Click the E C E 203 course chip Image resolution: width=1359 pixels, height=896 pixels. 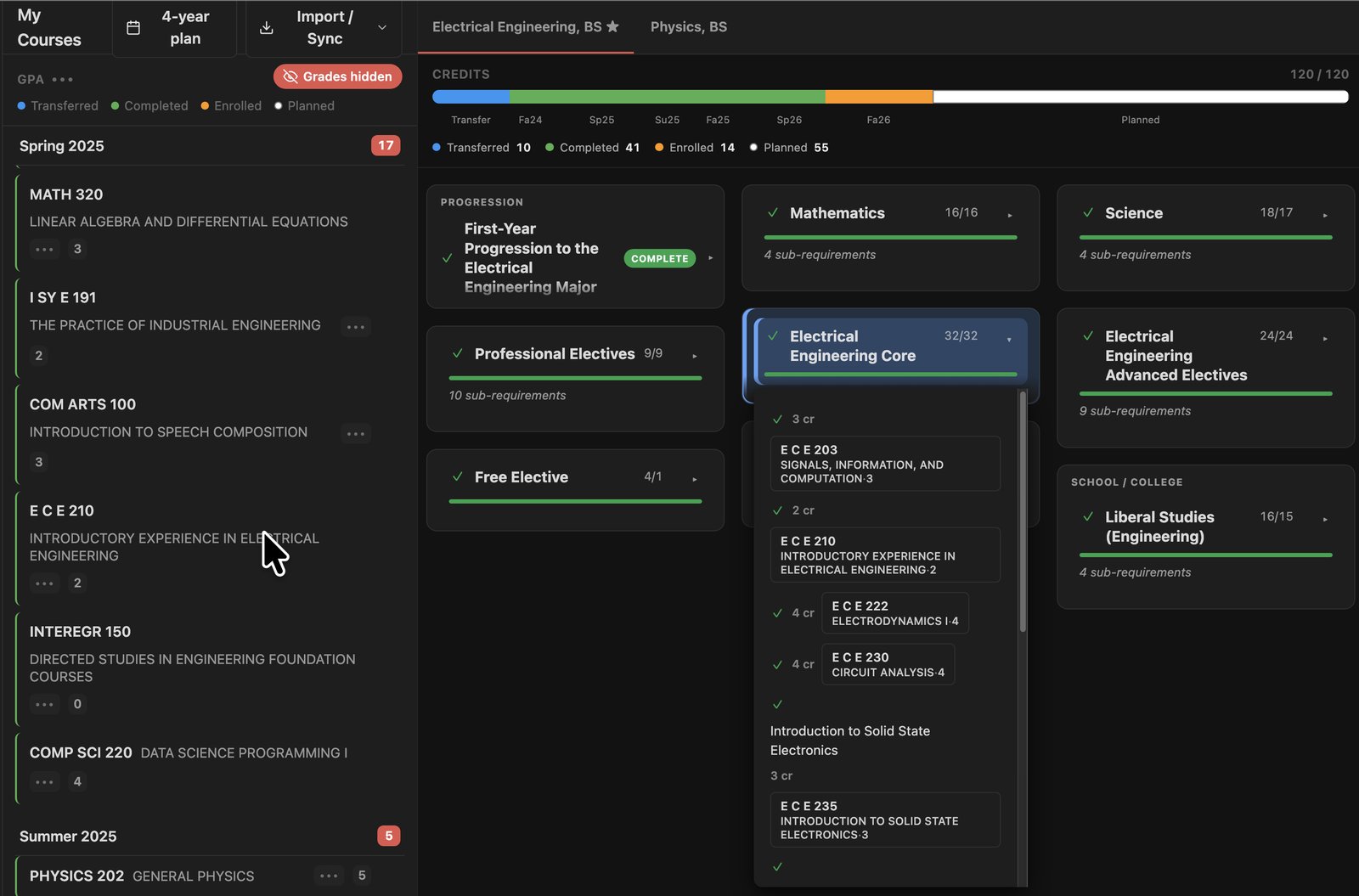[885, 464]
